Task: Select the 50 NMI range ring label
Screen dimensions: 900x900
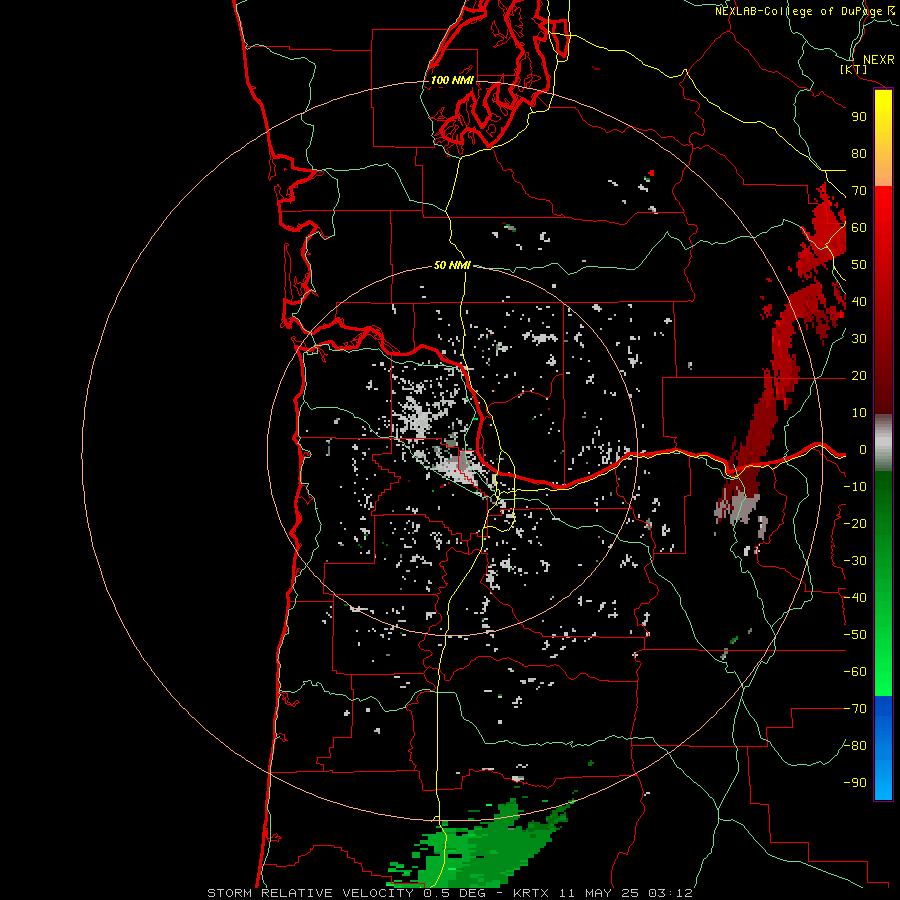Action: click(452, 265)
